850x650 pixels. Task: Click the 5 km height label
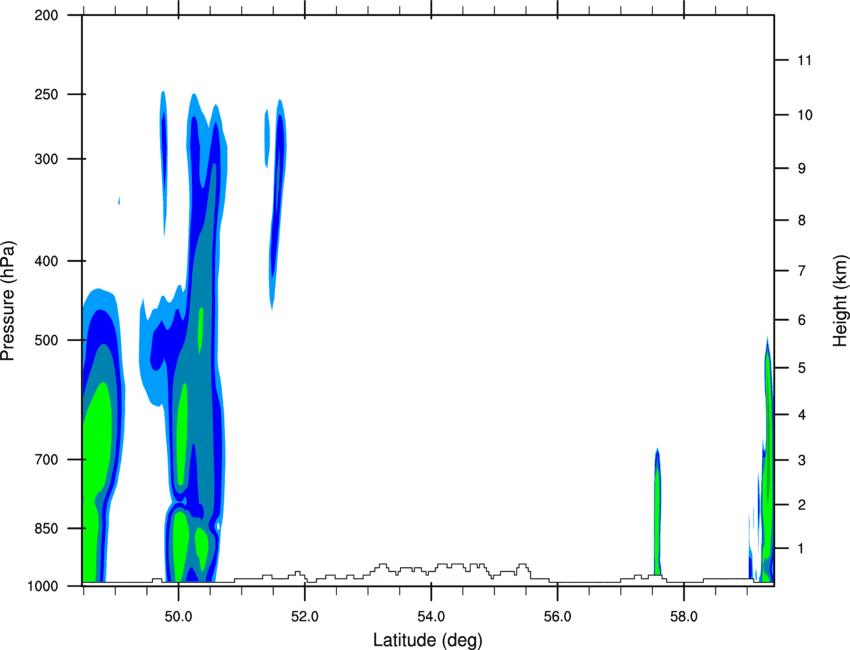tap(802, 368)
